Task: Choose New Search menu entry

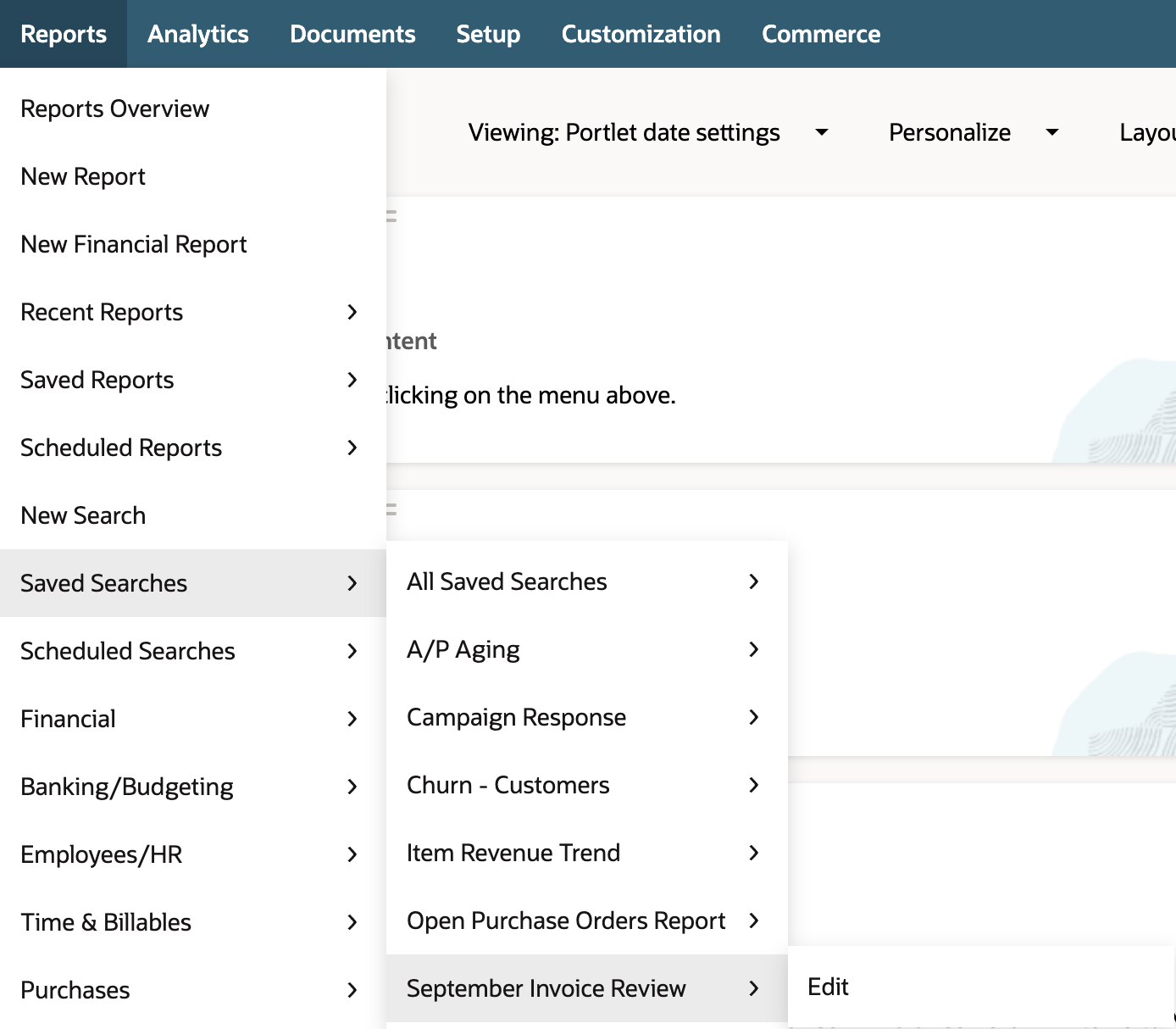Action: pos(193,515)
